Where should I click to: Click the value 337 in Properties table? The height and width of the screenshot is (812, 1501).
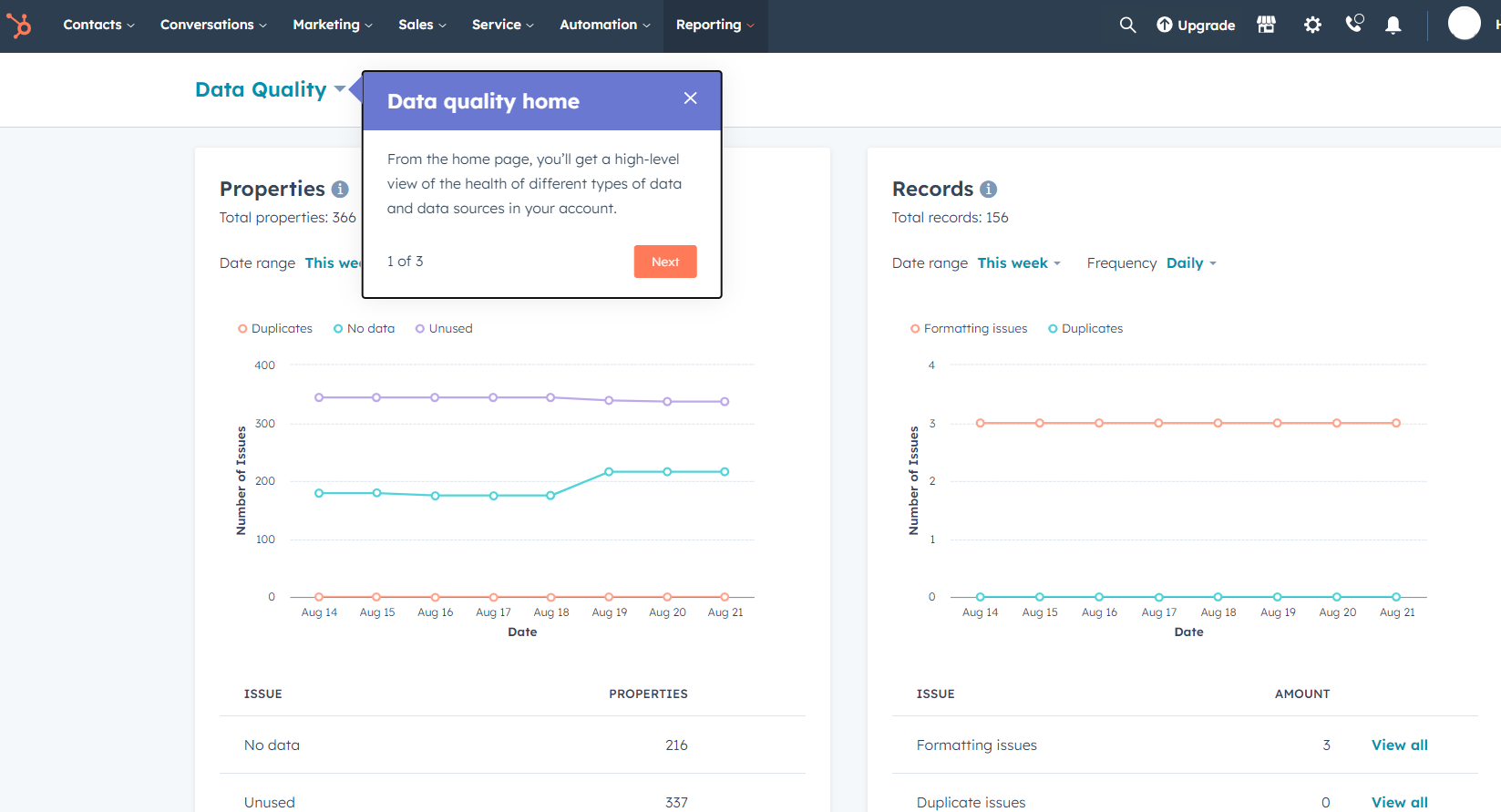point(676,803)
